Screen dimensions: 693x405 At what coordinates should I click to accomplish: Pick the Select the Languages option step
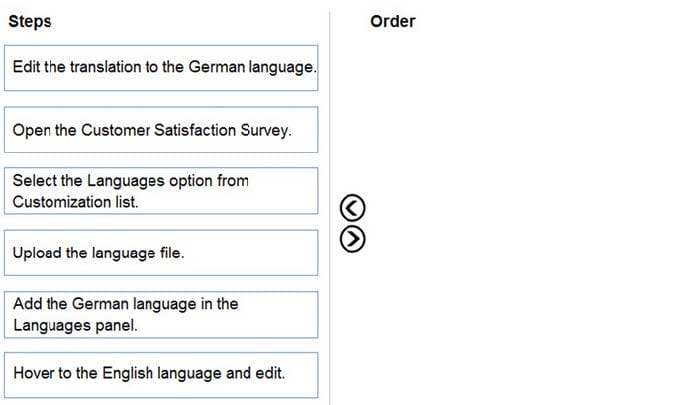[x=161, y=191]
